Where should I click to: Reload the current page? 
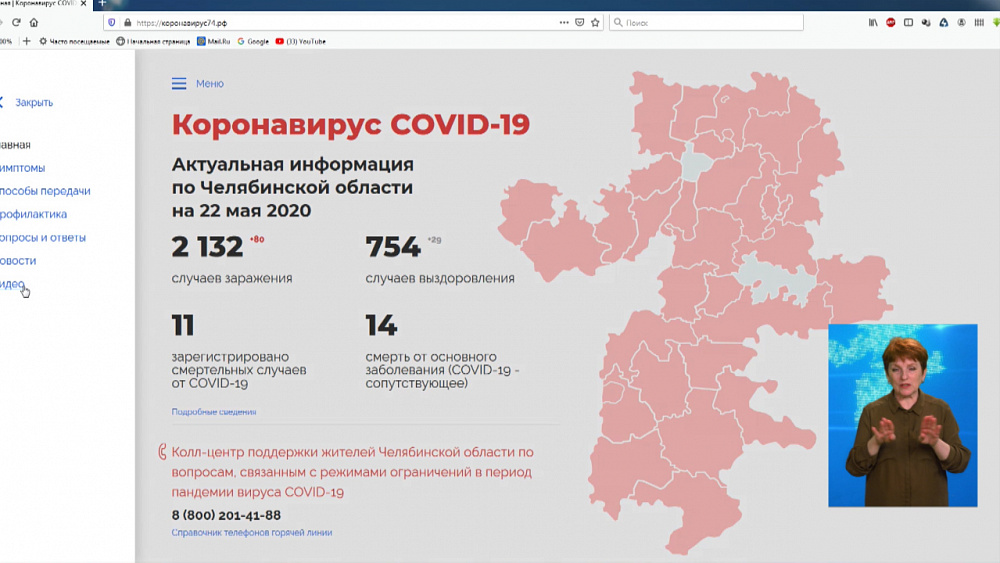16,22
